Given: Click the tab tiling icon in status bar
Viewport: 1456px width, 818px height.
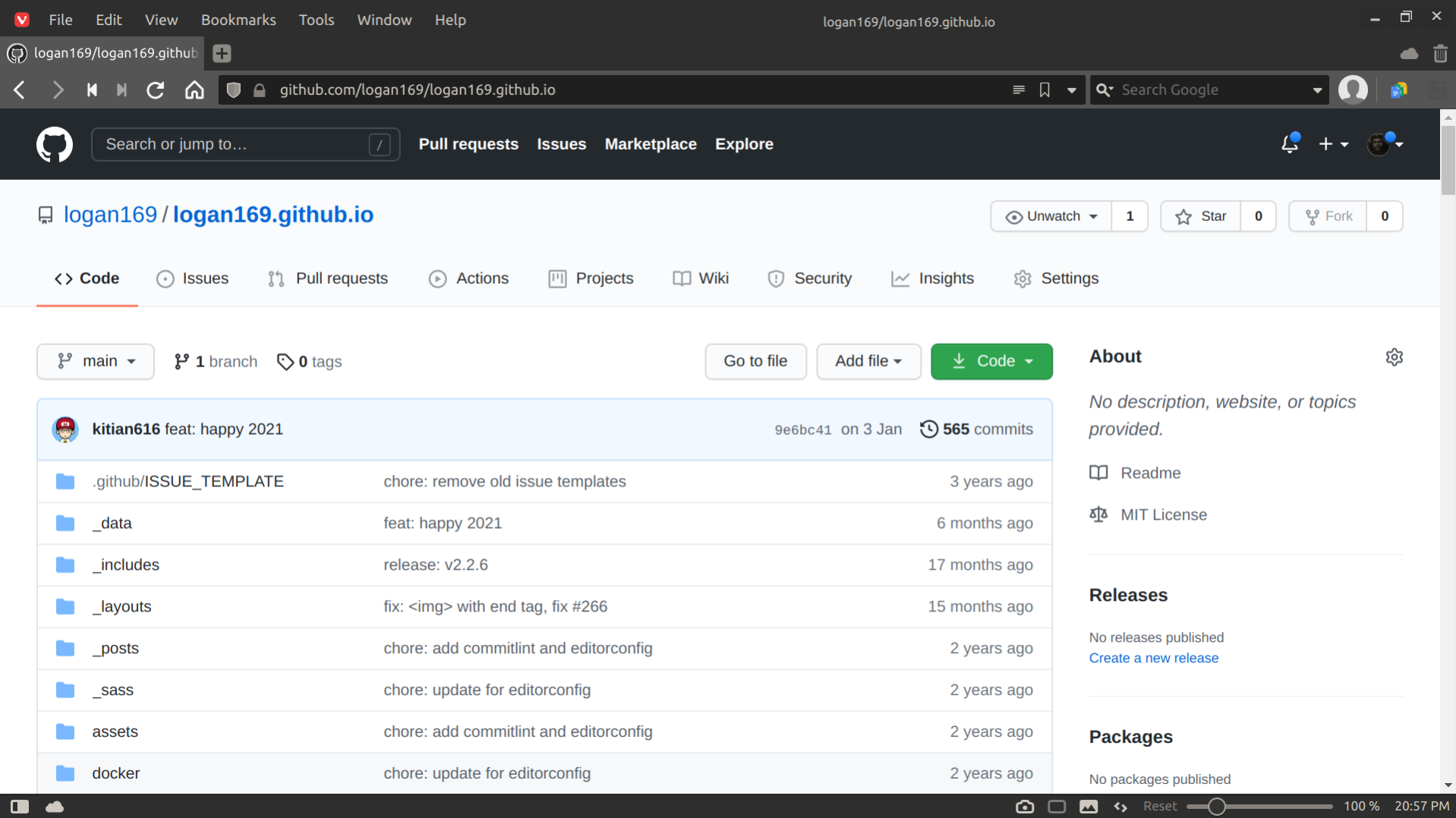Looking at the screenshot, I should tap(1057, 807).
